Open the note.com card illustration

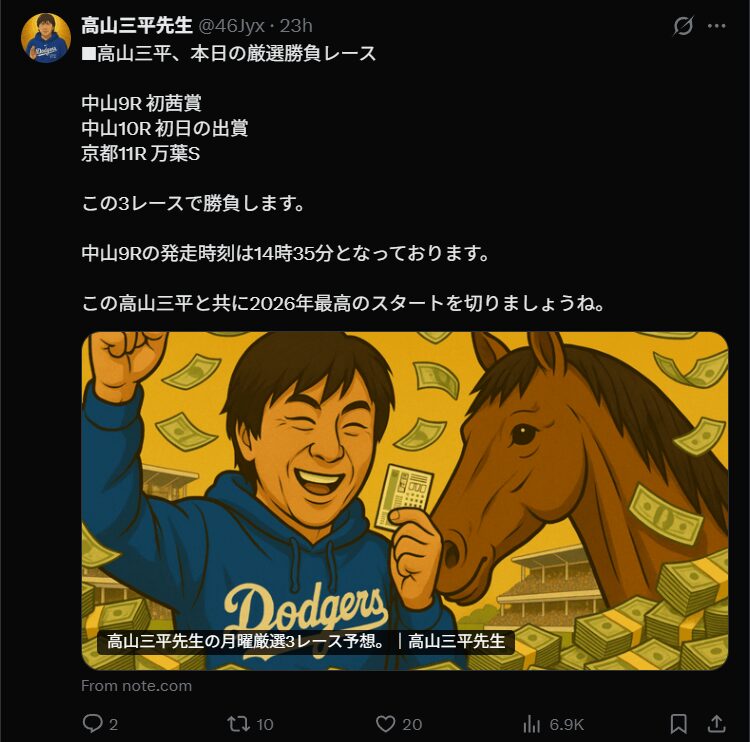point(404,480)
